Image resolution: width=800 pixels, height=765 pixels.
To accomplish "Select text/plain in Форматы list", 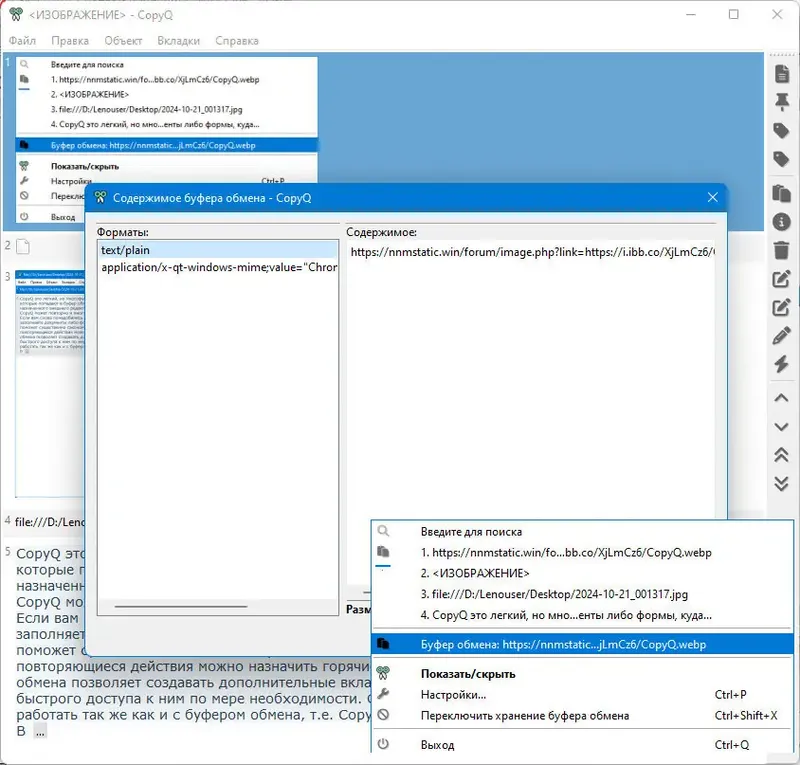I will pyautogui.click(x=218, y=250).
